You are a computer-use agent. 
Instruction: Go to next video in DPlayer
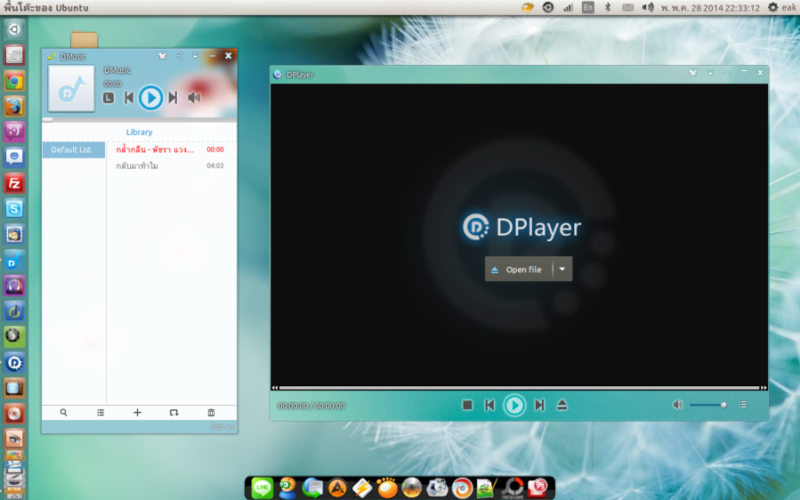point(539,405)
